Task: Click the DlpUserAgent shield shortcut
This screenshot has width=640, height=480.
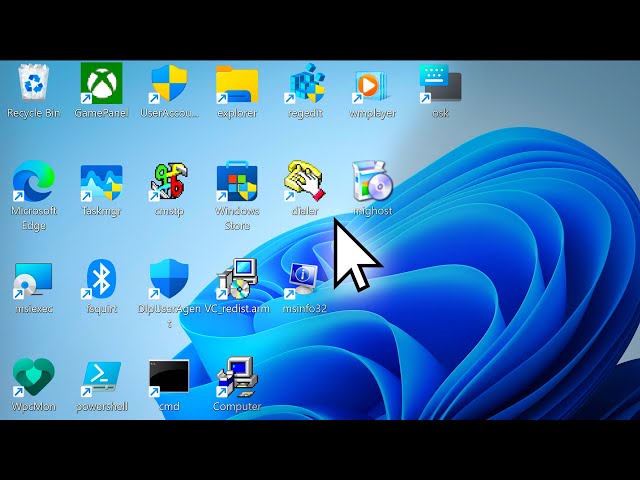Action: 169,279
